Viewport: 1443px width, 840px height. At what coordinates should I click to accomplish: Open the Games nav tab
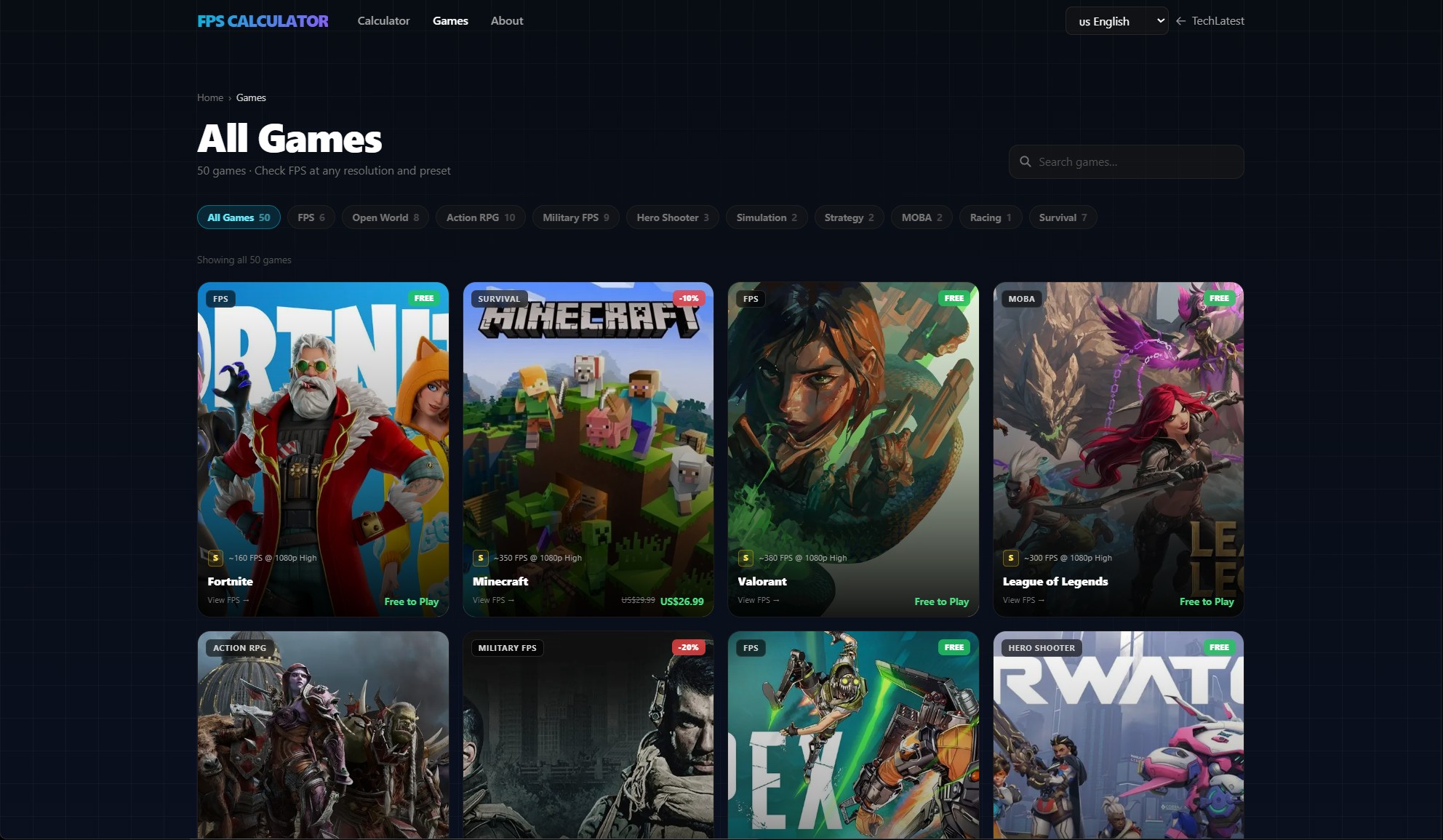click(x=450, y=21)
